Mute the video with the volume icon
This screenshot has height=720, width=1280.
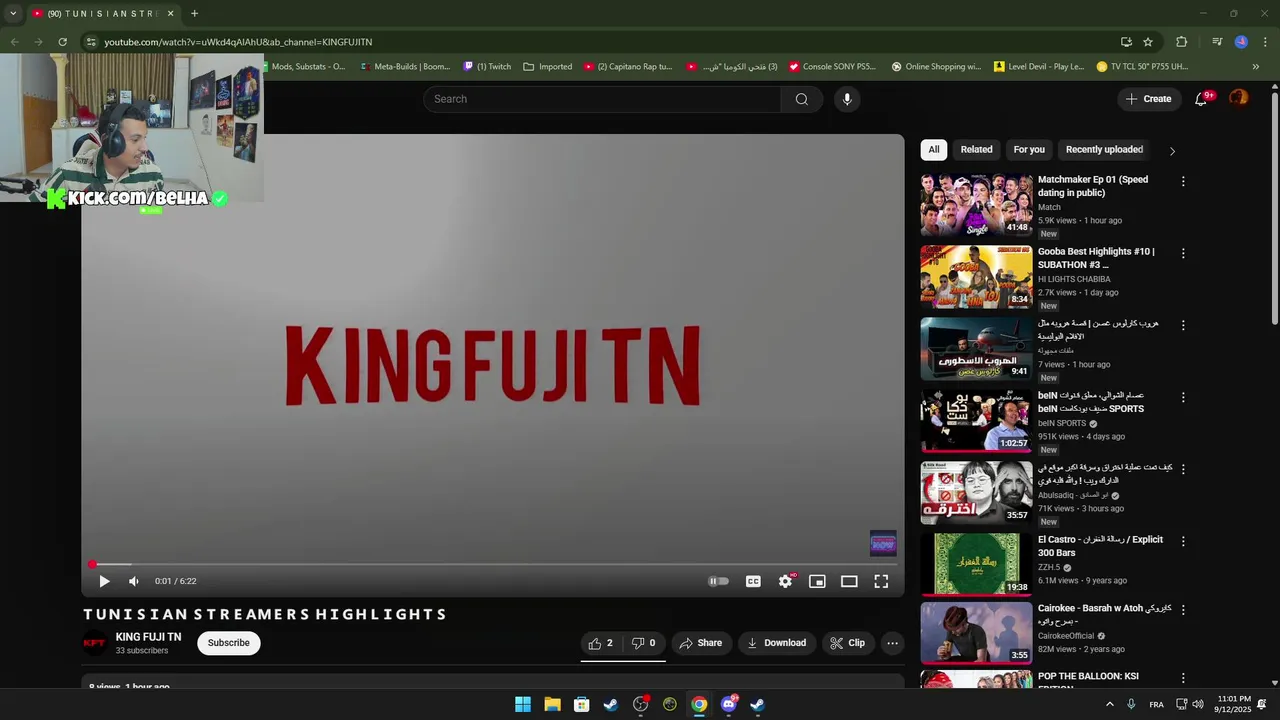click(x=134, y=581)
